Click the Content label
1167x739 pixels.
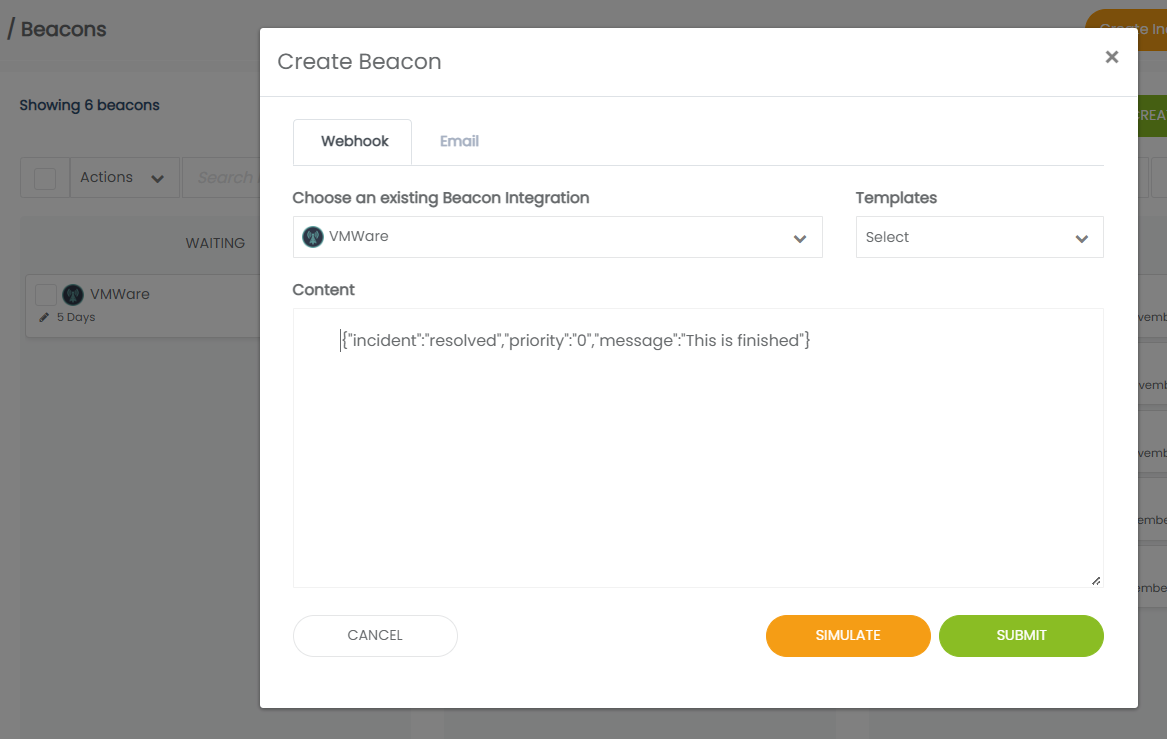[x=323, y=289]
